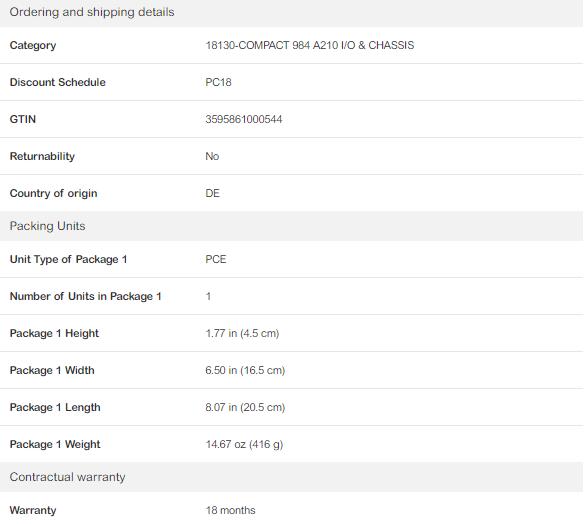The image size is (584, 524).
Task: Click Unit Type of Package 1 label
Action: coord(68,259)
